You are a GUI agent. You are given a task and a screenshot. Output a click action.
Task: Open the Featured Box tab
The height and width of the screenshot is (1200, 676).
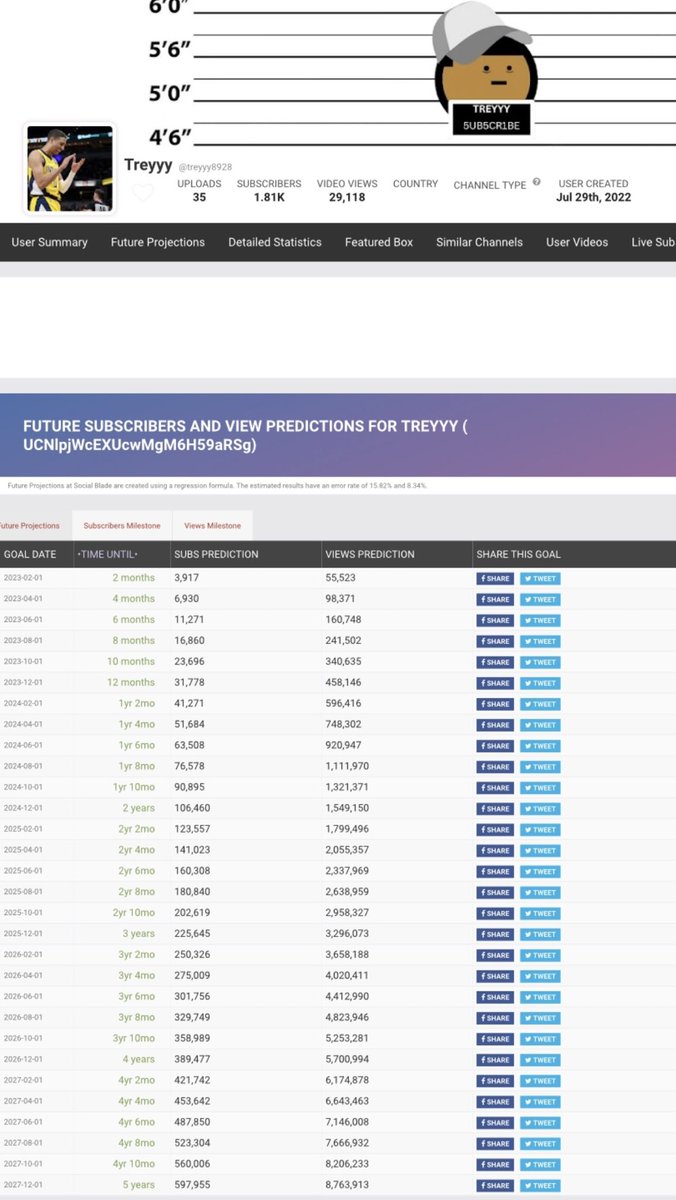tap(379, 242)
